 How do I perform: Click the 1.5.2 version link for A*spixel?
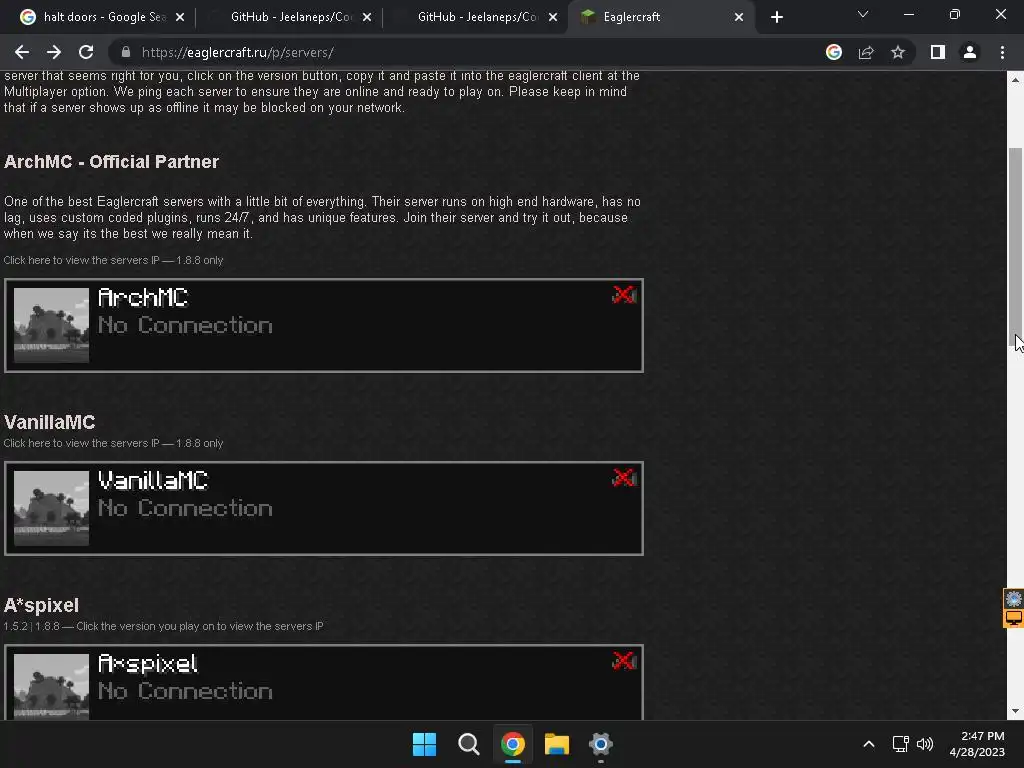tap(16, 626)
